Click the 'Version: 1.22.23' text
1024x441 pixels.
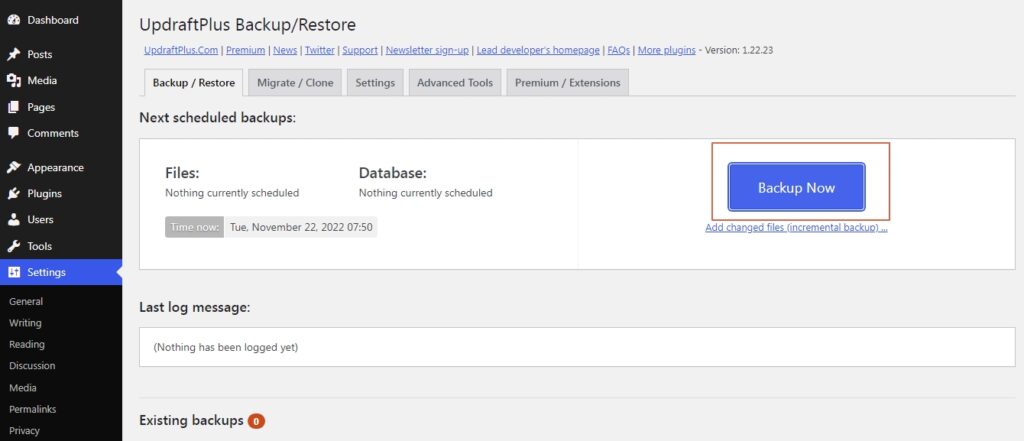pos(739,50)
